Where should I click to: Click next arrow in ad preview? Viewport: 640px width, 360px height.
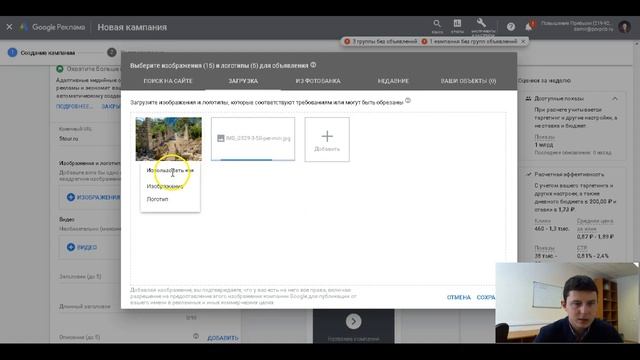coord(353,322)
